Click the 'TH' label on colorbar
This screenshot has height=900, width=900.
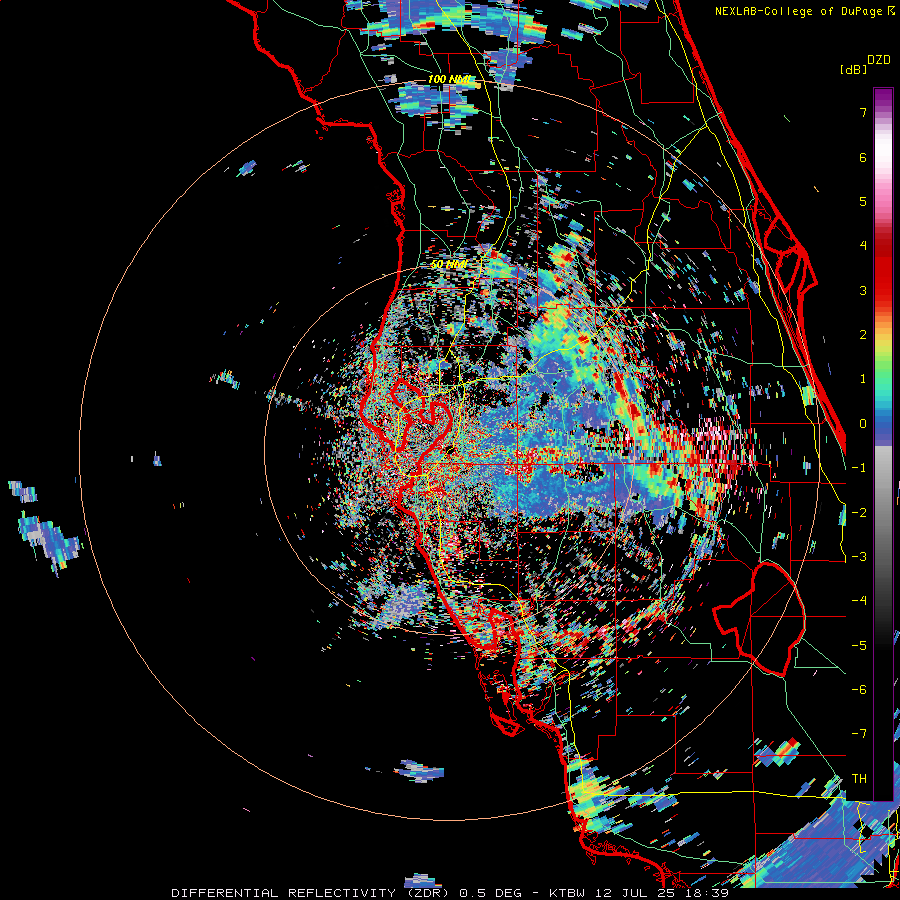[x=859, y=779]
